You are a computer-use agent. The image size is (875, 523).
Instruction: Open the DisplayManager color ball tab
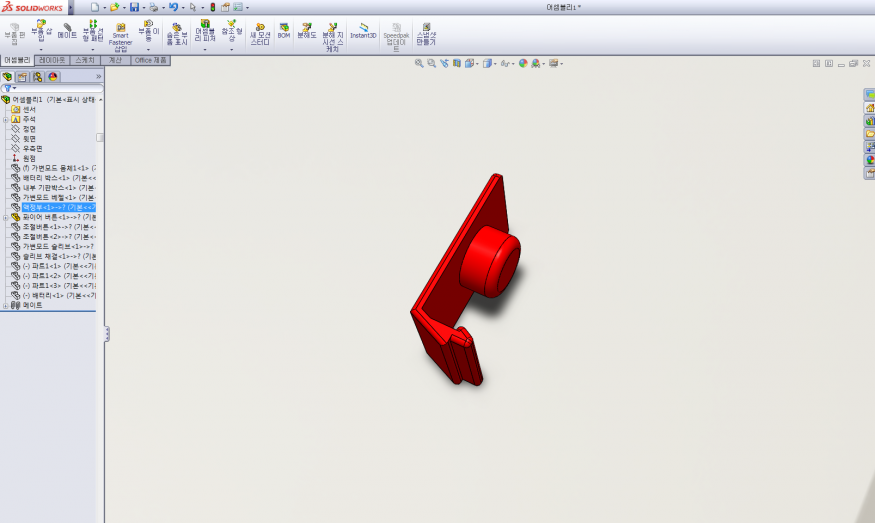click(53, 76)
